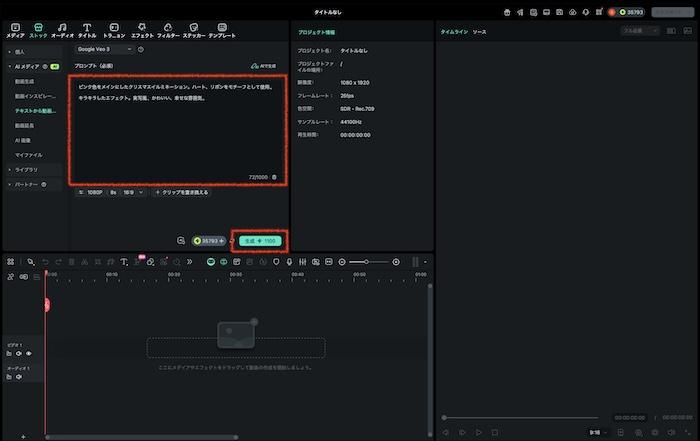Mute the ビデオ 1 track audio
This screenshot has width=700, height=441.
[19, 353]
